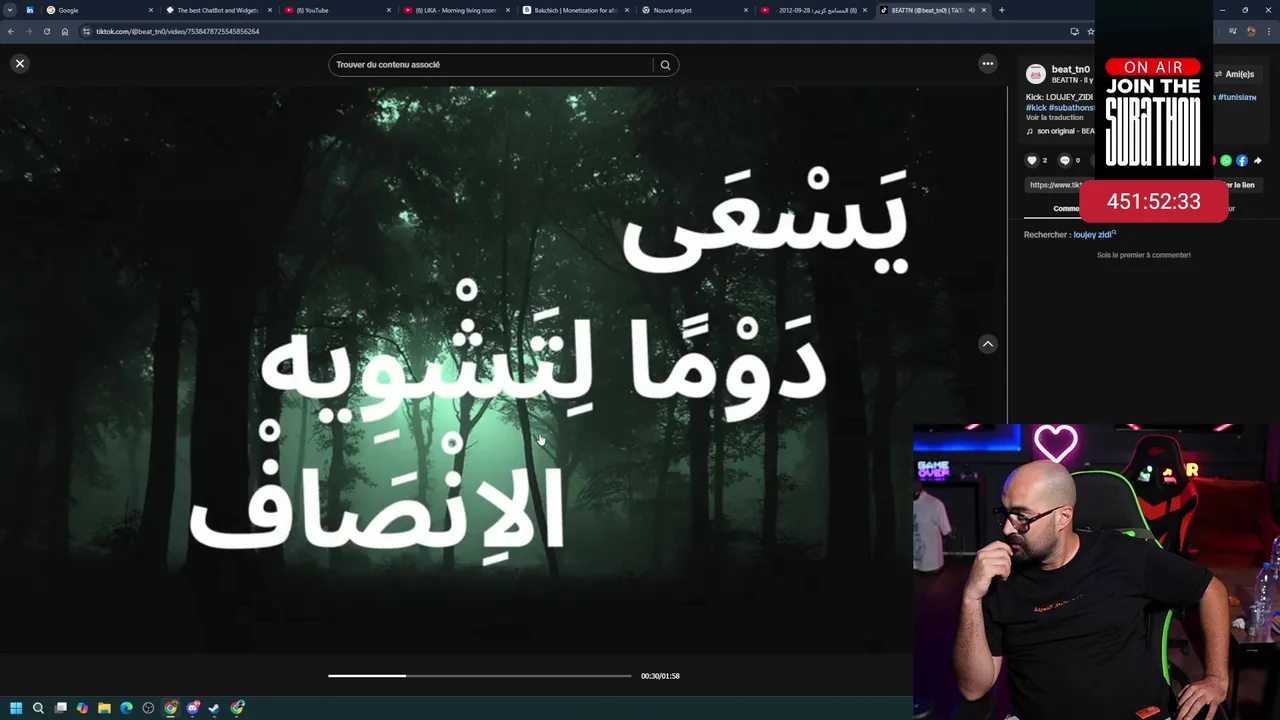The width and height of the screenshot is (1280, 720).
Task: Open the beat_tn0 username link
Action: pyautogui.click(x=1070, y=69)
